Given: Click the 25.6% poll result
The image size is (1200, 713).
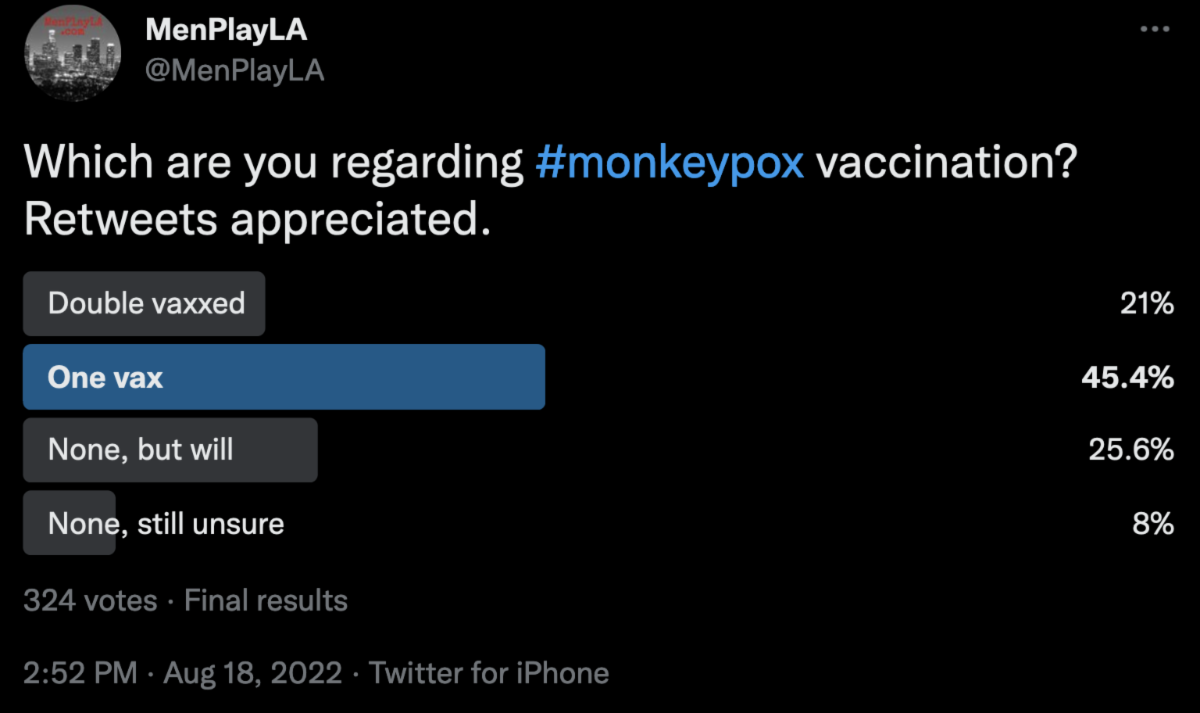Looking at the screenshot, I should [x=1131, y=450].
